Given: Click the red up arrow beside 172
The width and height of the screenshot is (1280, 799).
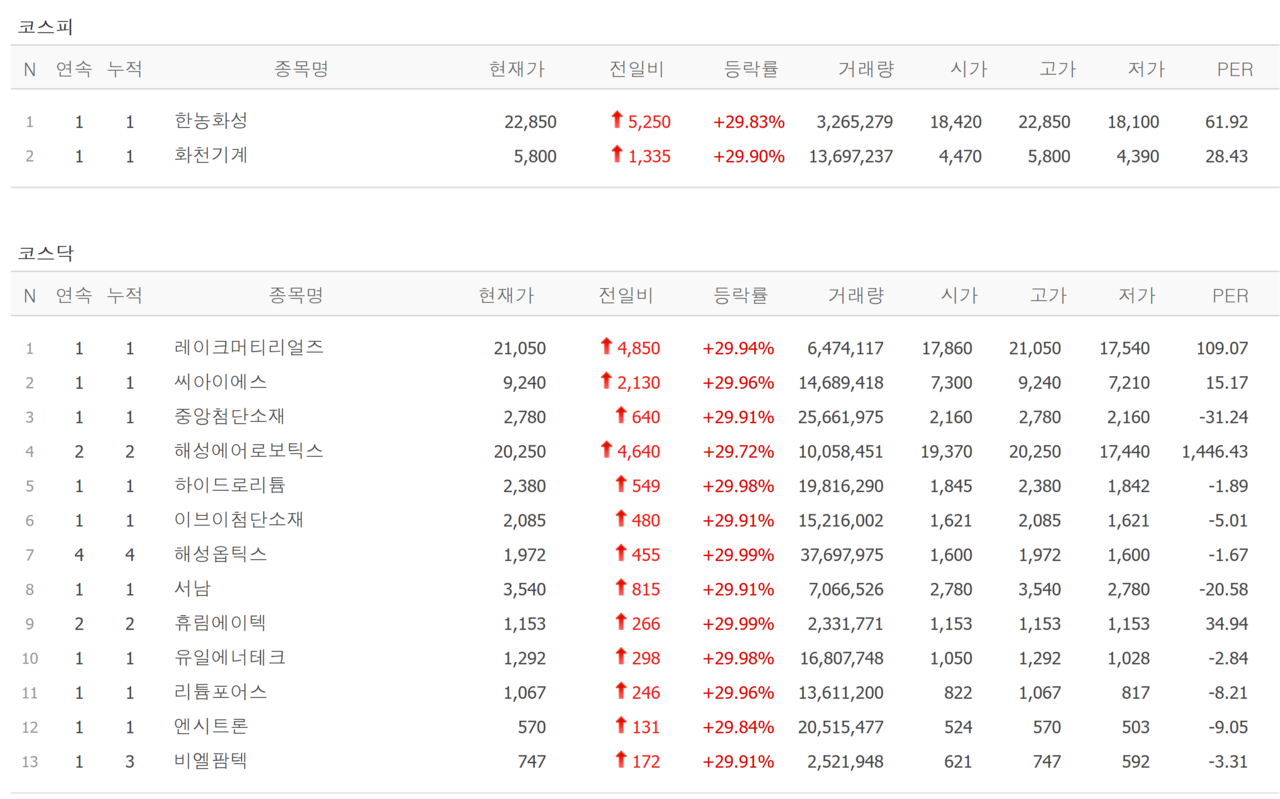Looking at the screenshot, I should [x=621, y=760].
